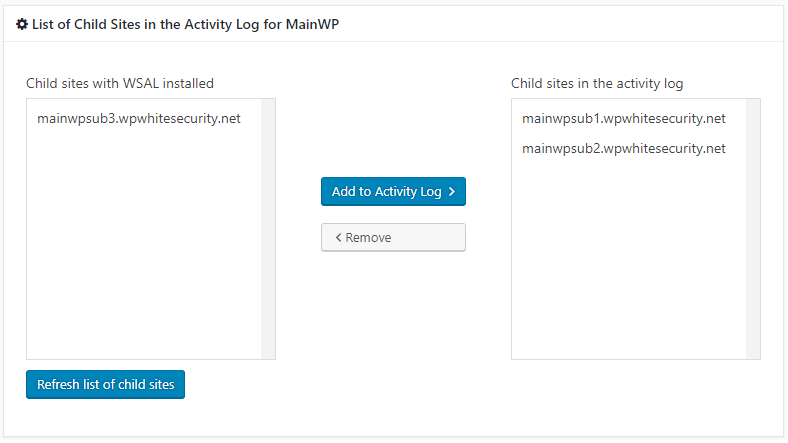Click the 'Child sites with WSAL installed' label
This screenshot has height=443, width=788.
(x=120, y=83)
